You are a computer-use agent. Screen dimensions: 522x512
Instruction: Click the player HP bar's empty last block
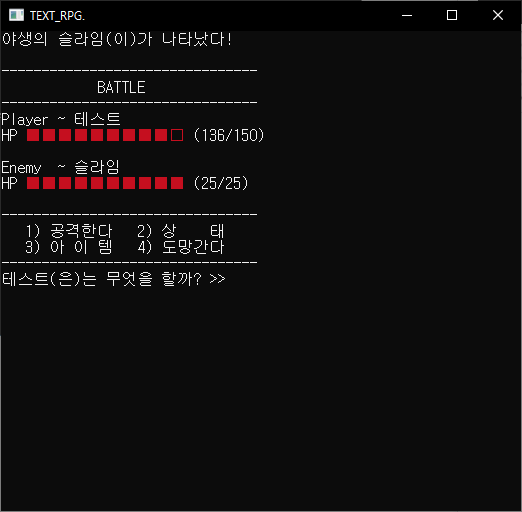pos(177,135)
